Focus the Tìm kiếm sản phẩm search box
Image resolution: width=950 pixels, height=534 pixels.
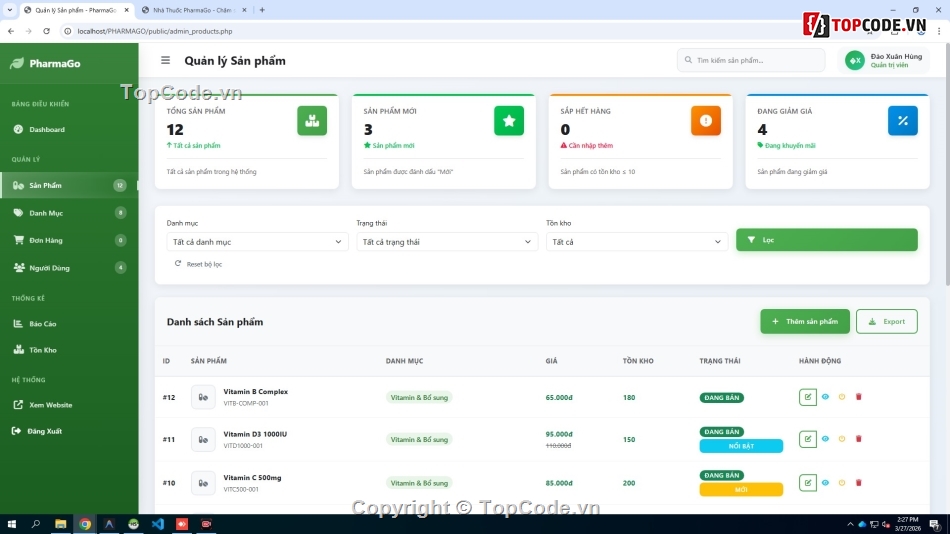751,60
